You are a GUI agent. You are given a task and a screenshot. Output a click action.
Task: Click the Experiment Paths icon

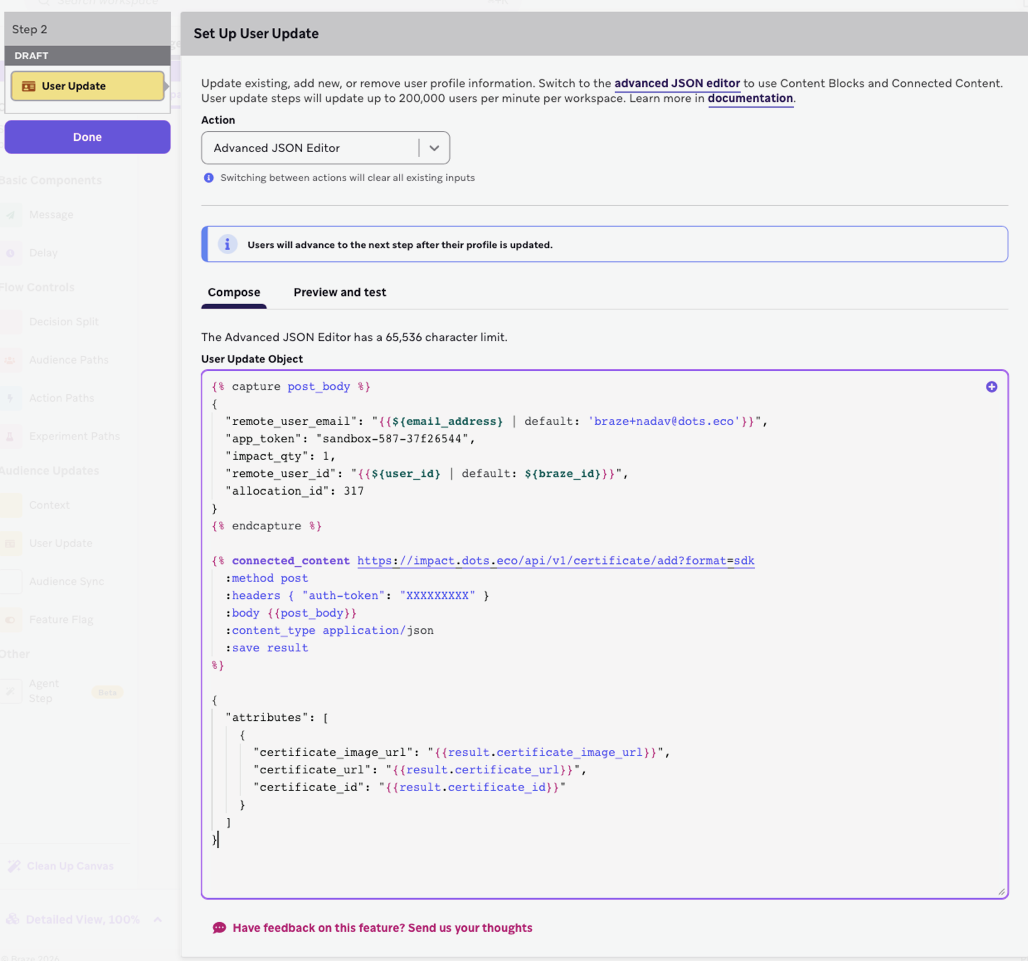point(11,436)
